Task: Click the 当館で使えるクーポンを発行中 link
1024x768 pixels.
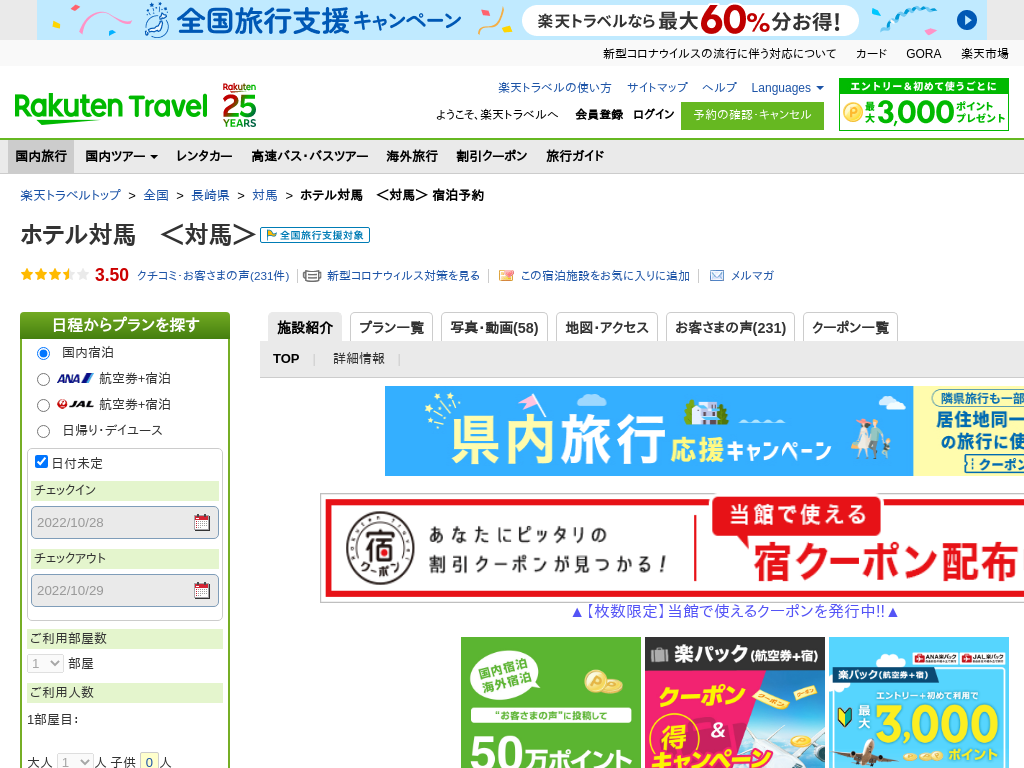Action: point(735,611)
